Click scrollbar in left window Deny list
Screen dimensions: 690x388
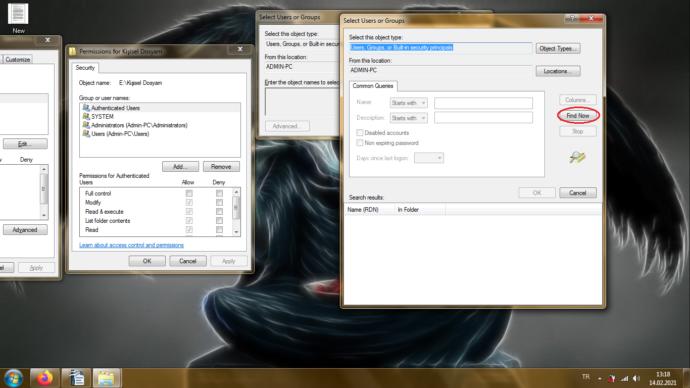pyautogui.click(x=44, y=192)
